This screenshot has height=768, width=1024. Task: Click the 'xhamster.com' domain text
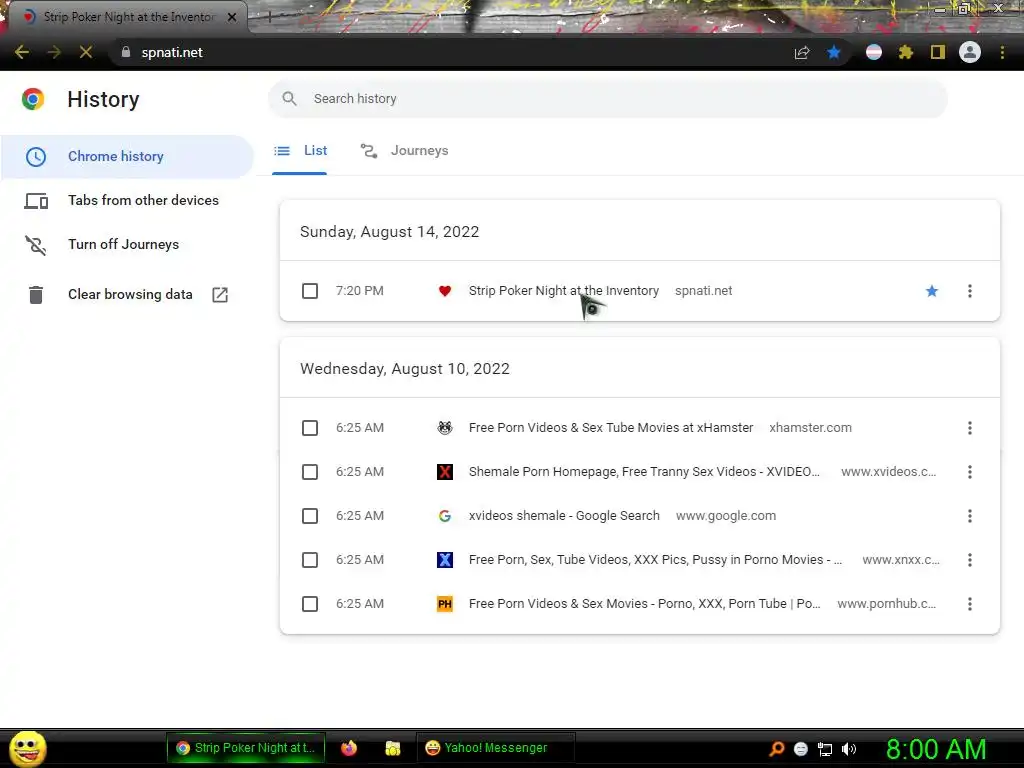(x=810, y=428)
